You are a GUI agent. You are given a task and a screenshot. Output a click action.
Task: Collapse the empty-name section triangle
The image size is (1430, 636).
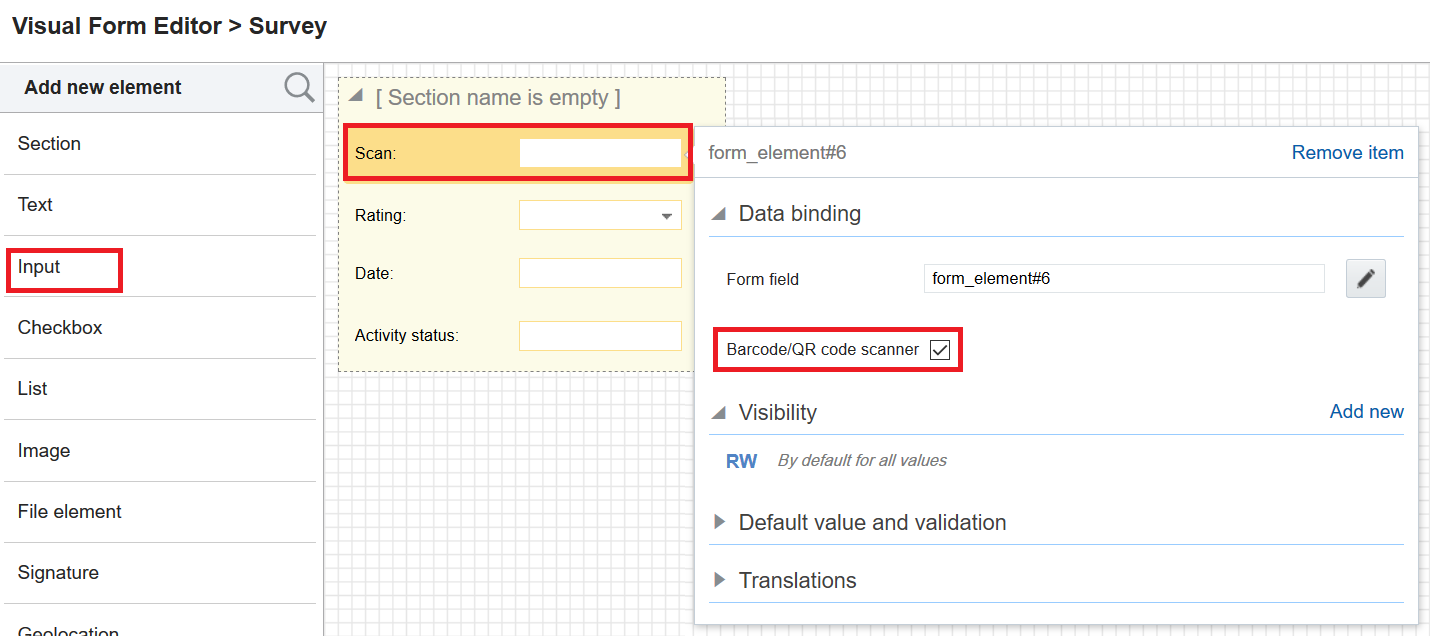[x=356, y=97]
